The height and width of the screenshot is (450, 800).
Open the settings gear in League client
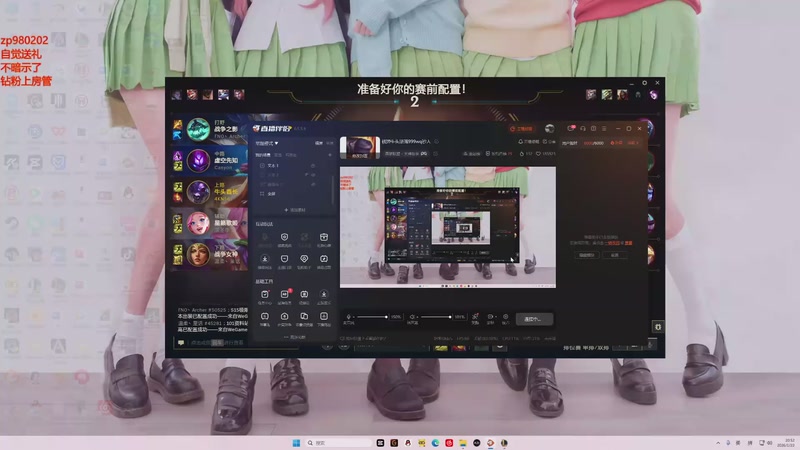point(644,83)
